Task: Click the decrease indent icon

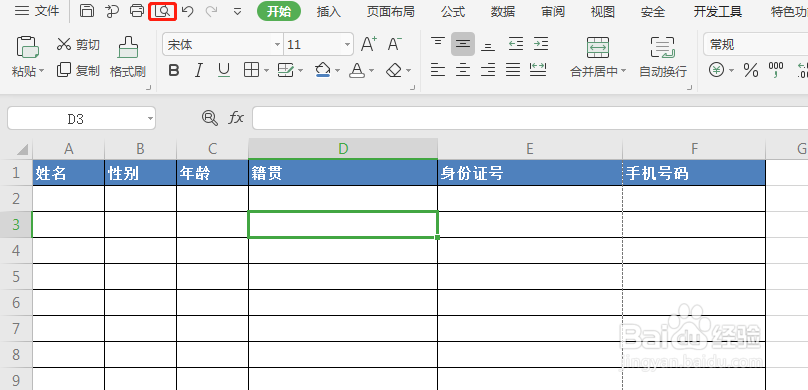Action: (516, 44)
